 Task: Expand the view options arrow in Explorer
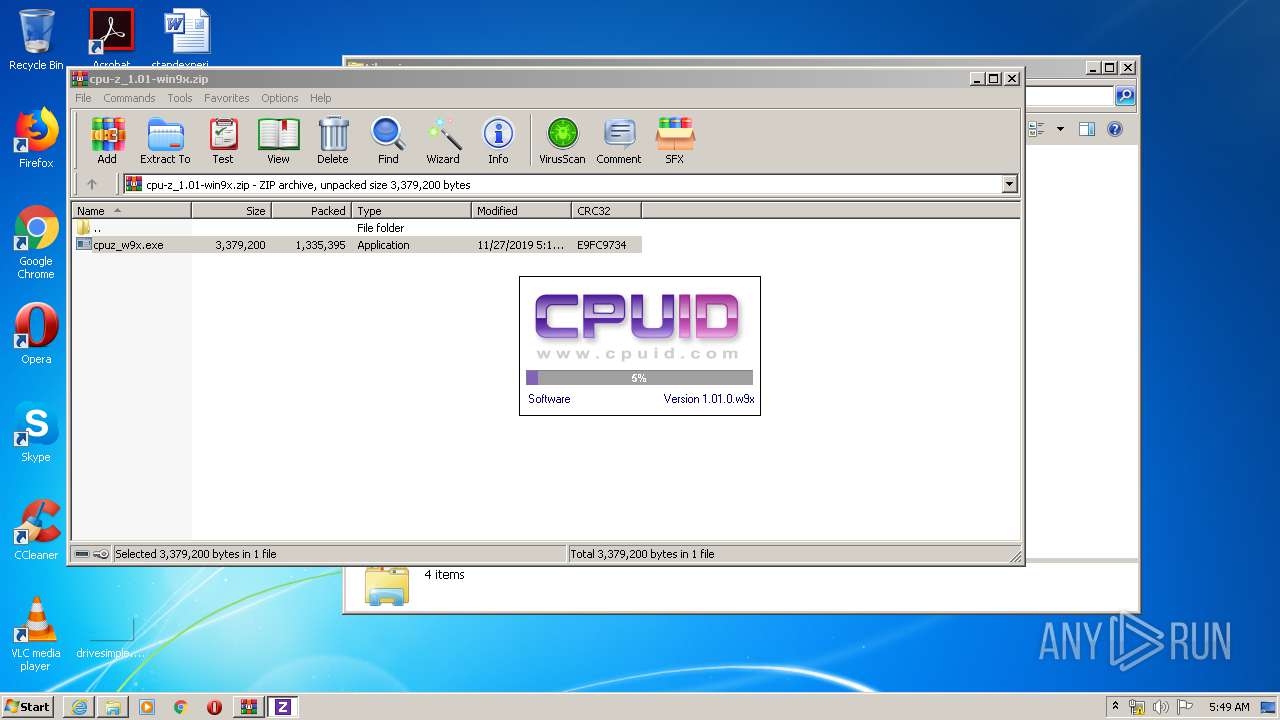(1060, 129)
